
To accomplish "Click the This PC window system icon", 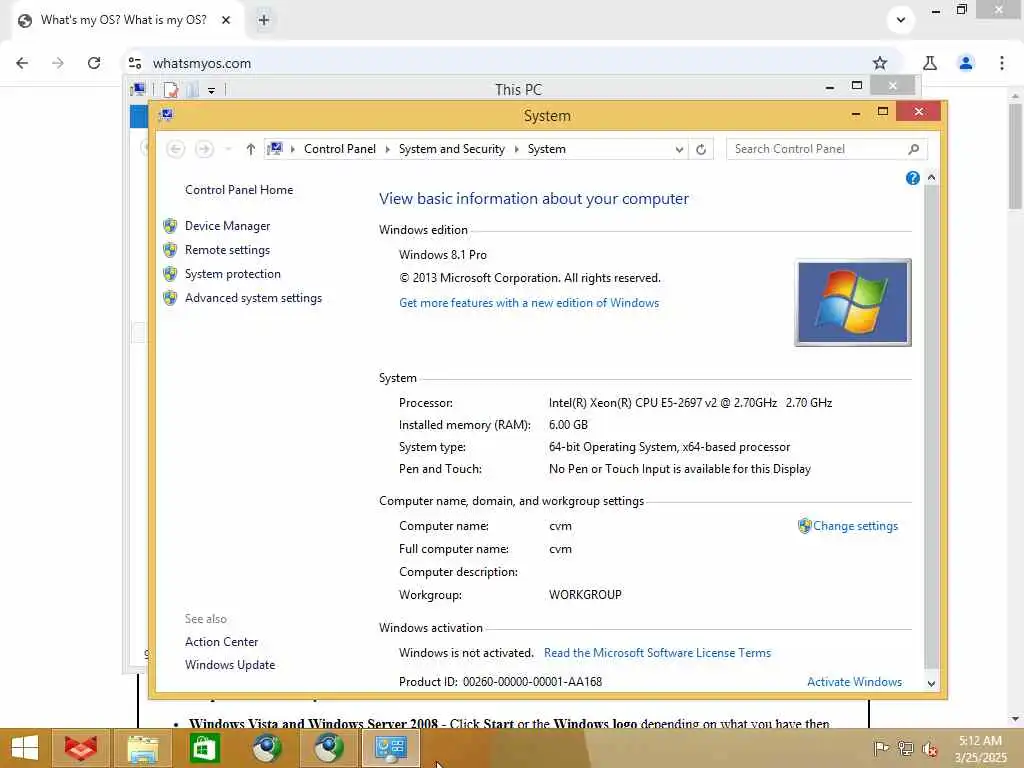I will tap(138, 89).
